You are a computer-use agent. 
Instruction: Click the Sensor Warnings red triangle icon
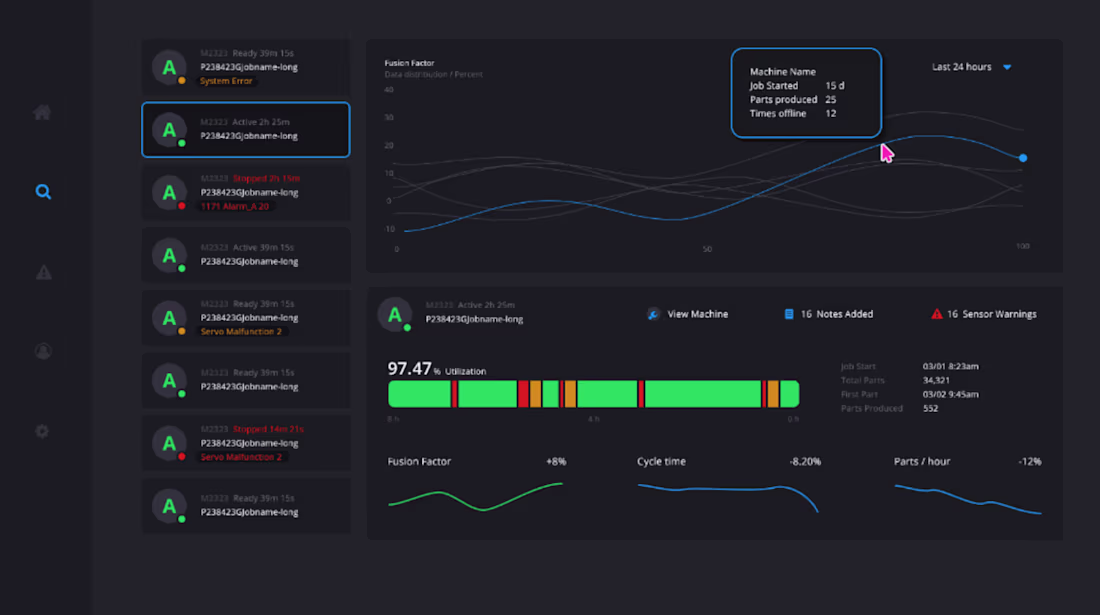935,313
